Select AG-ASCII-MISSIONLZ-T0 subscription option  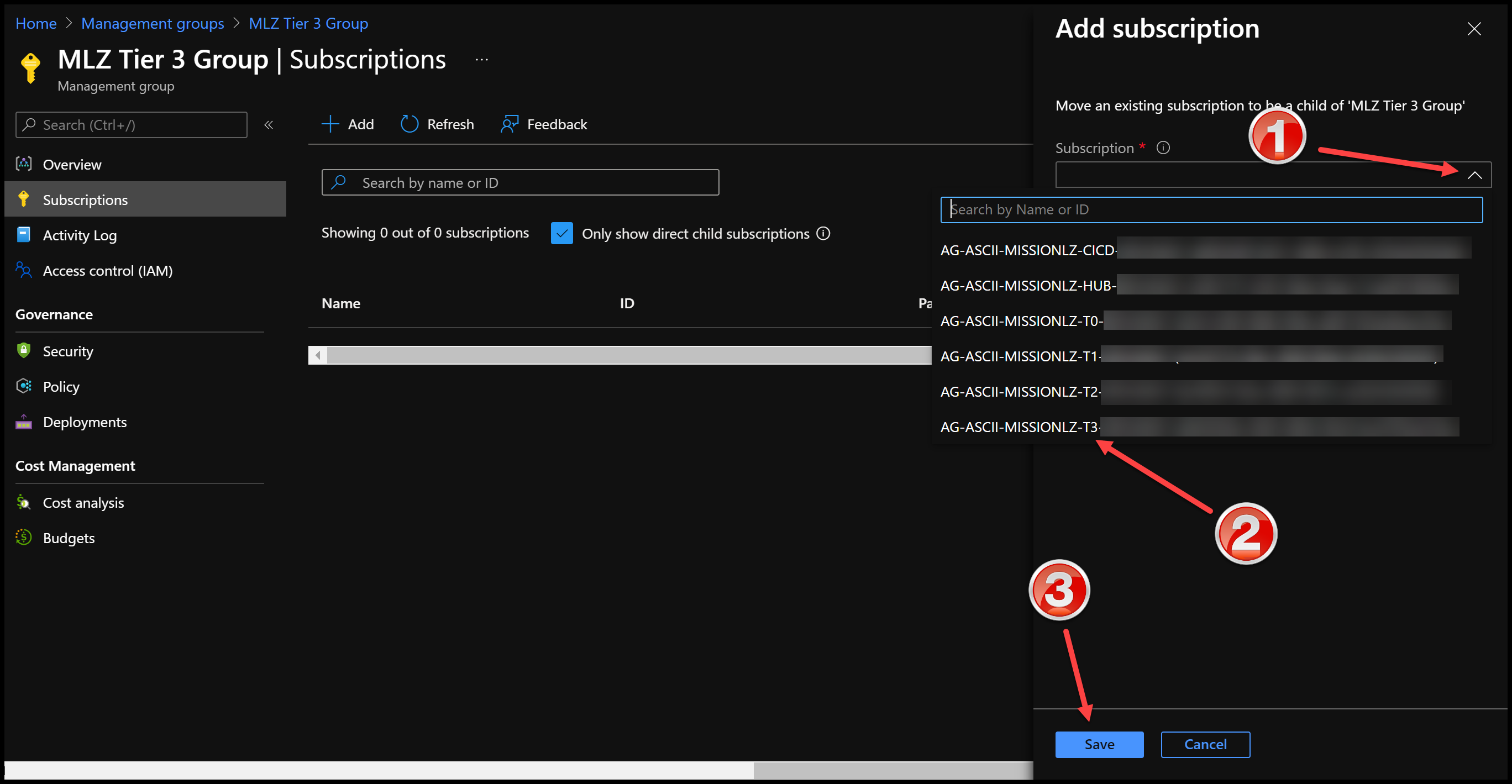tap(1211, 320)
